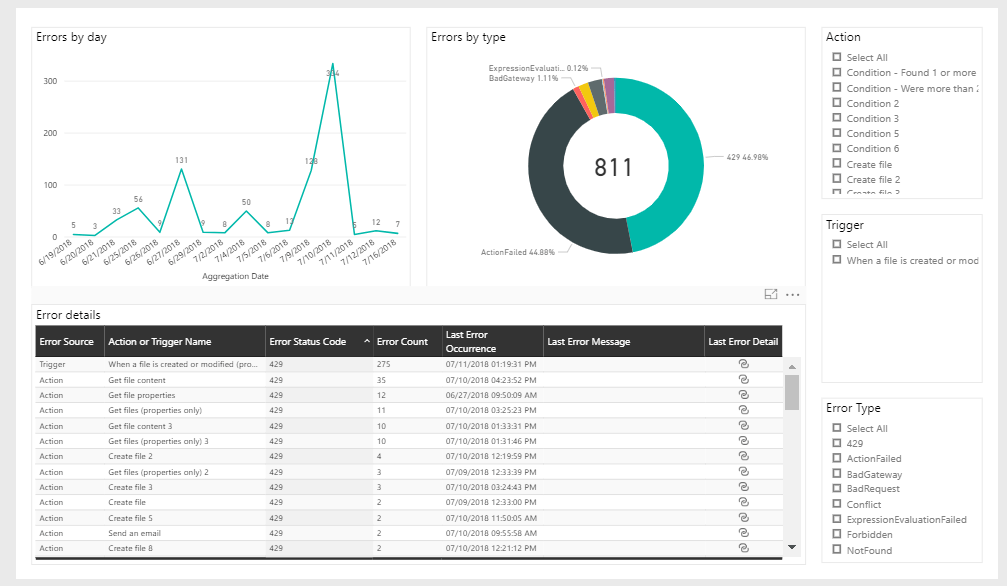1007x586 pixels.
Task: Click the 811 total in donut center
Action: (613, 167)
